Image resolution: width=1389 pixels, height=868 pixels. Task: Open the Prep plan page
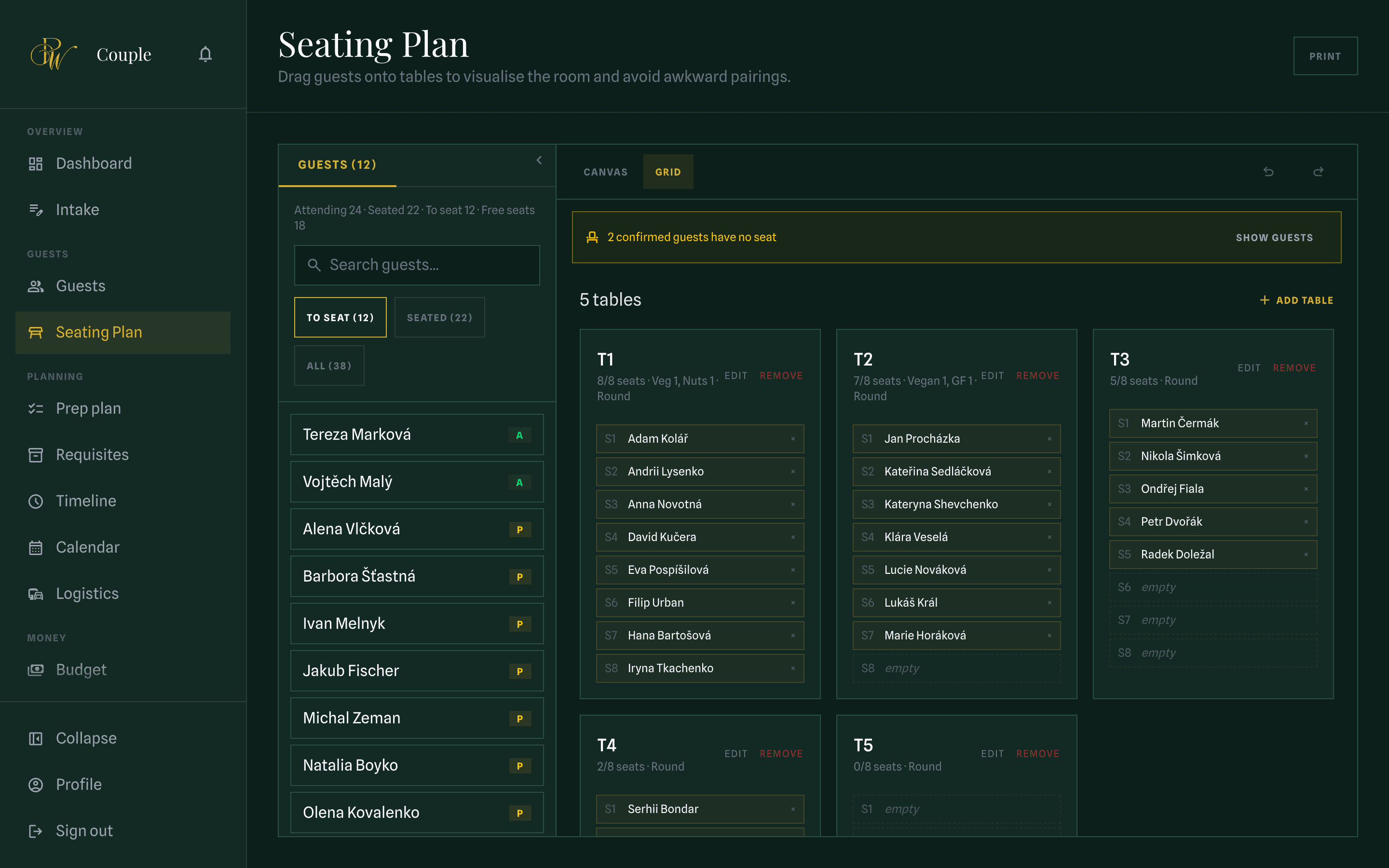123,408
